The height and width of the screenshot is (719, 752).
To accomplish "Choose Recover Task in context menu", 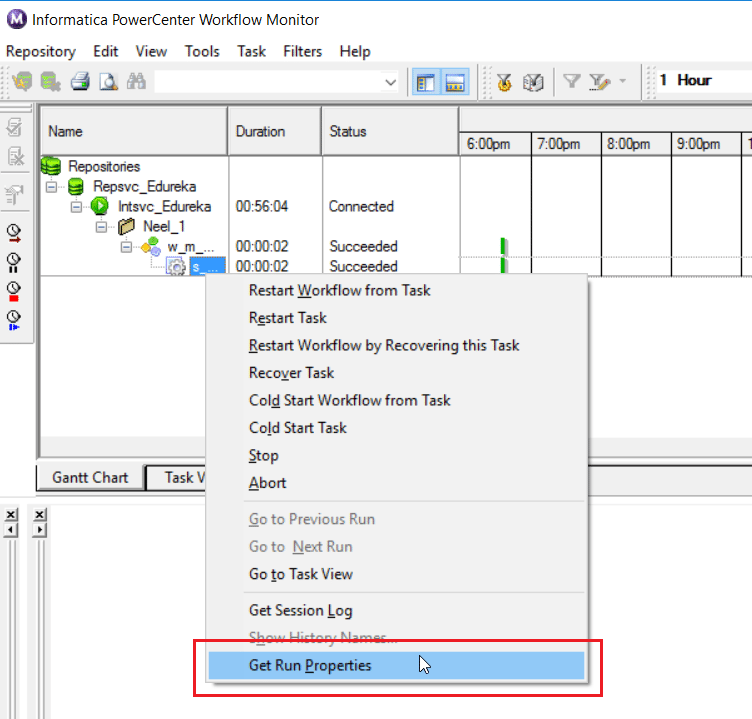I will 292,373.
